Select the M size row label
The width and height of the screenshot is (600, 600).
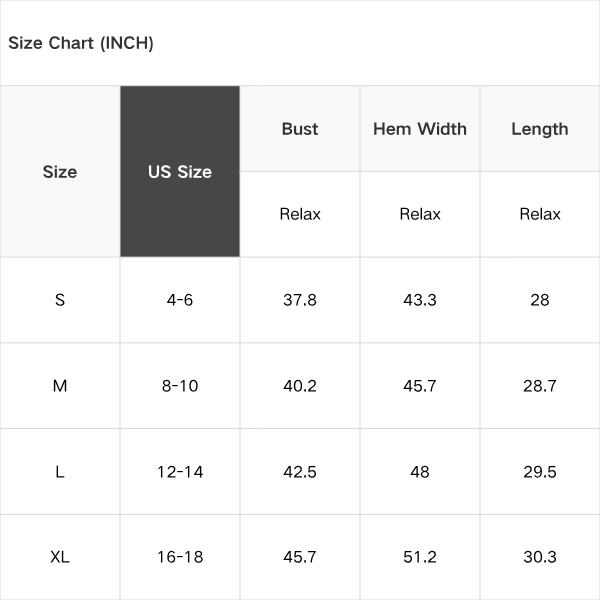(x=60, y=385)
